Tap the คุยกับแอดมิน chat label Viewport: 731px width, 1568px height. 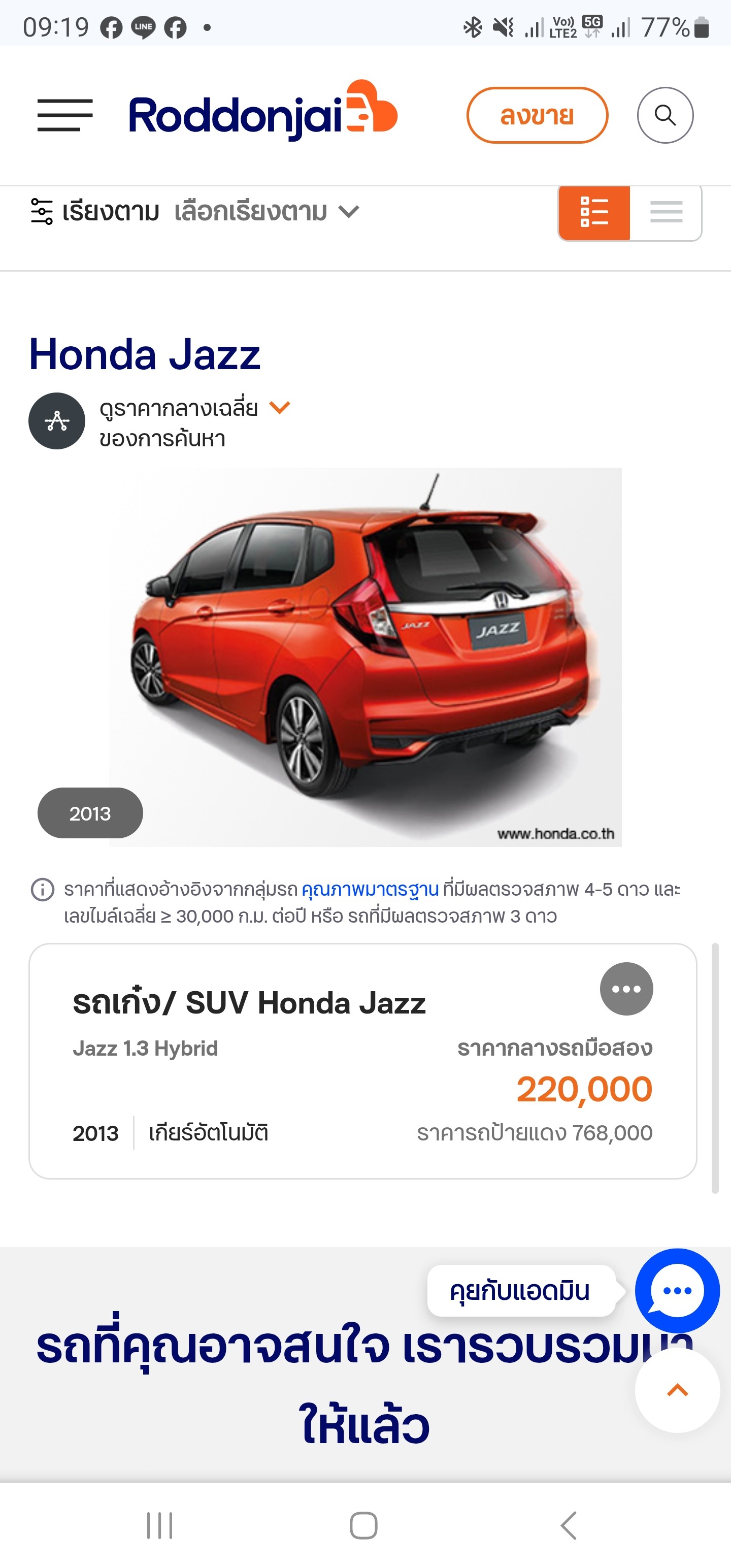(521, 1291)
